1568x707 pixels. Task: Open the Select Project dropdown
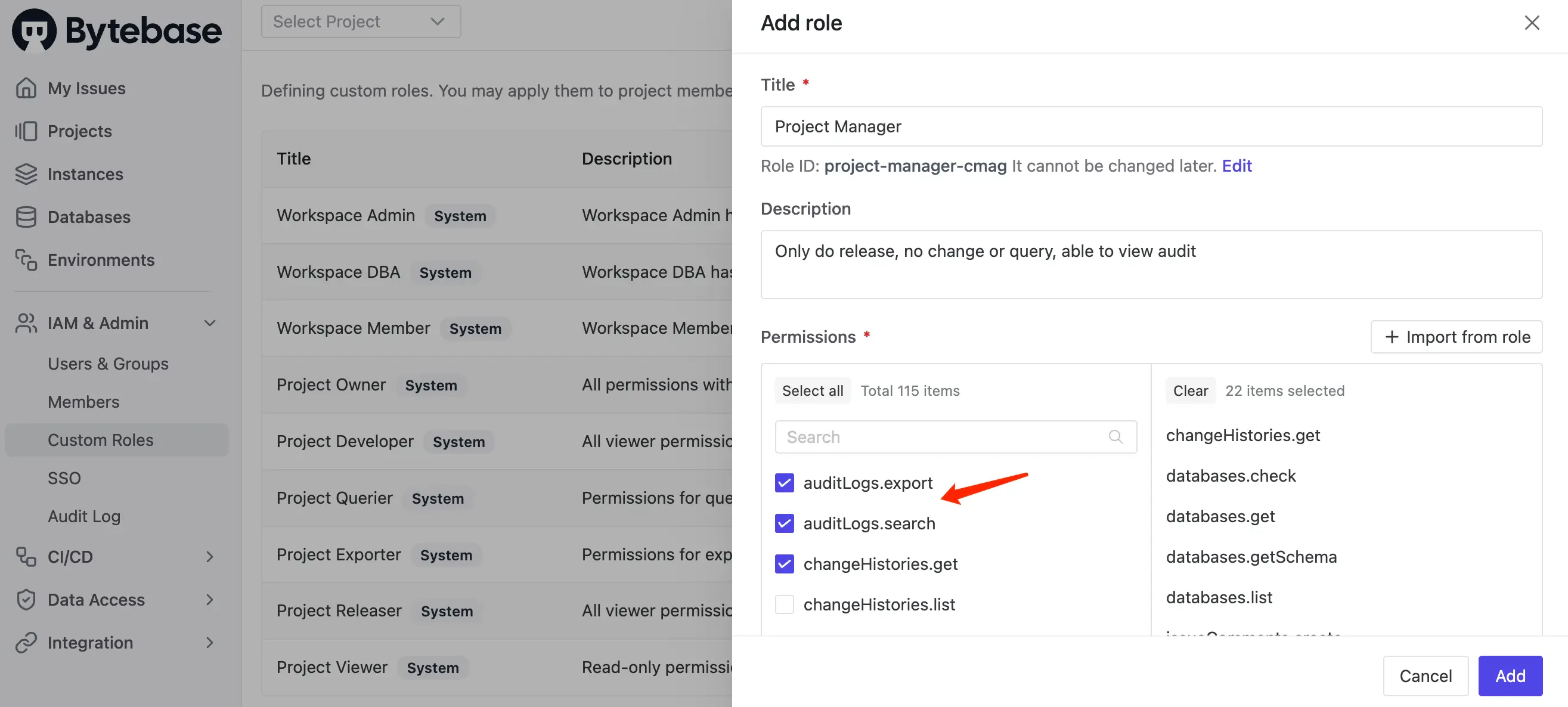360,22
